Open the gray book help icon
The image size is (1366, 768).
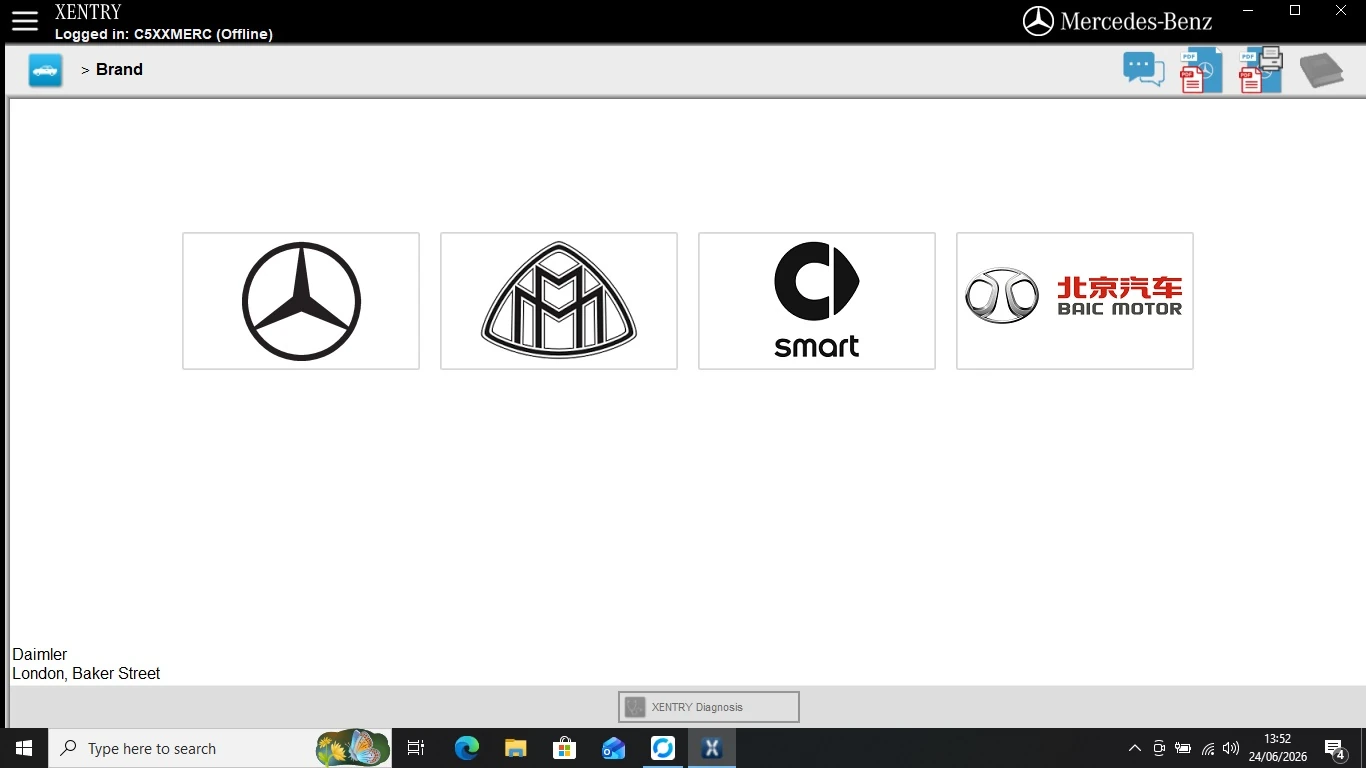(x=1321, y=70)
